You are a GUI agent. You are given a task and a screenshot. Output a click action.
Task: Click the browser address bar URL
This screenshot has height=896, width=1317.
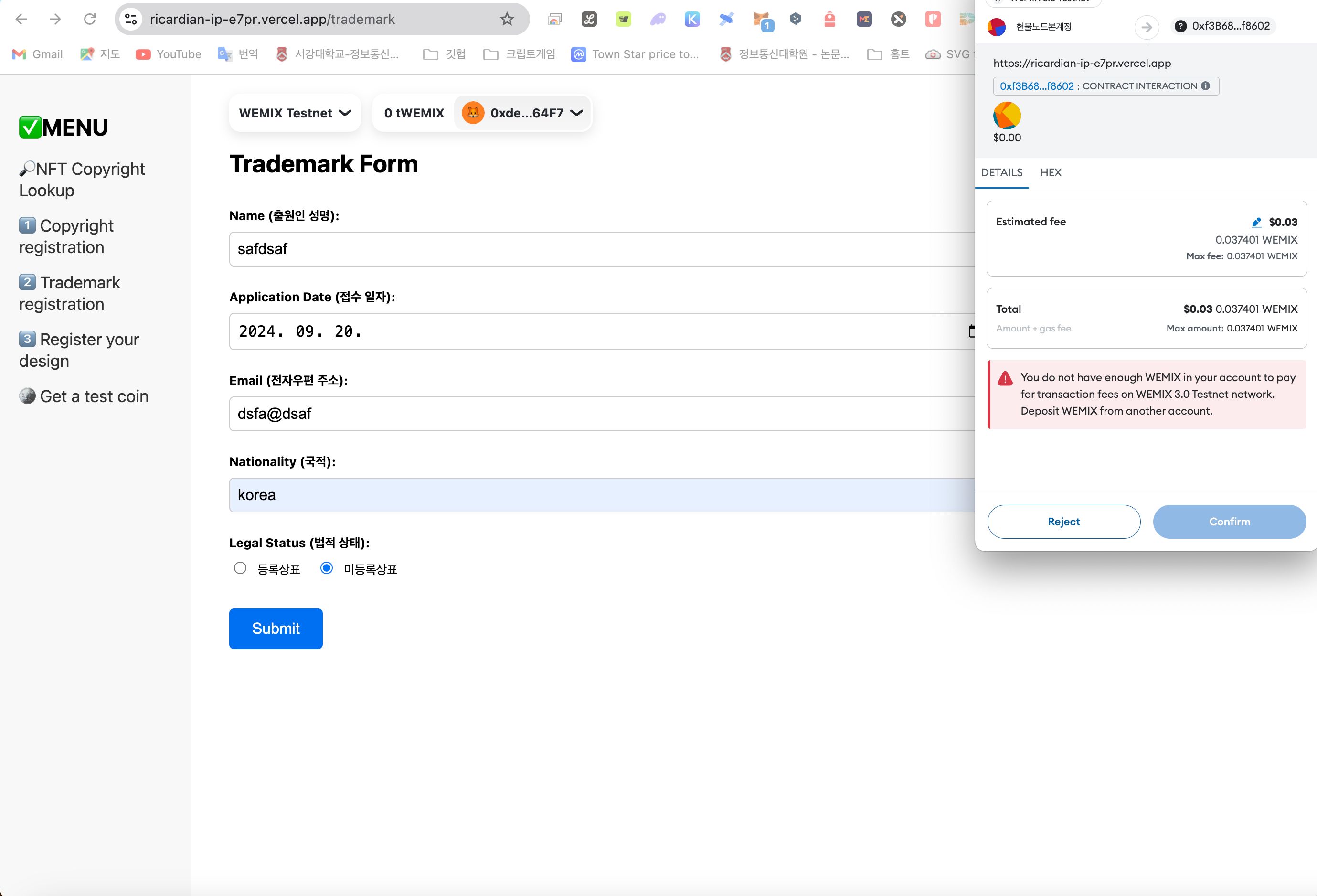point(272,19)
